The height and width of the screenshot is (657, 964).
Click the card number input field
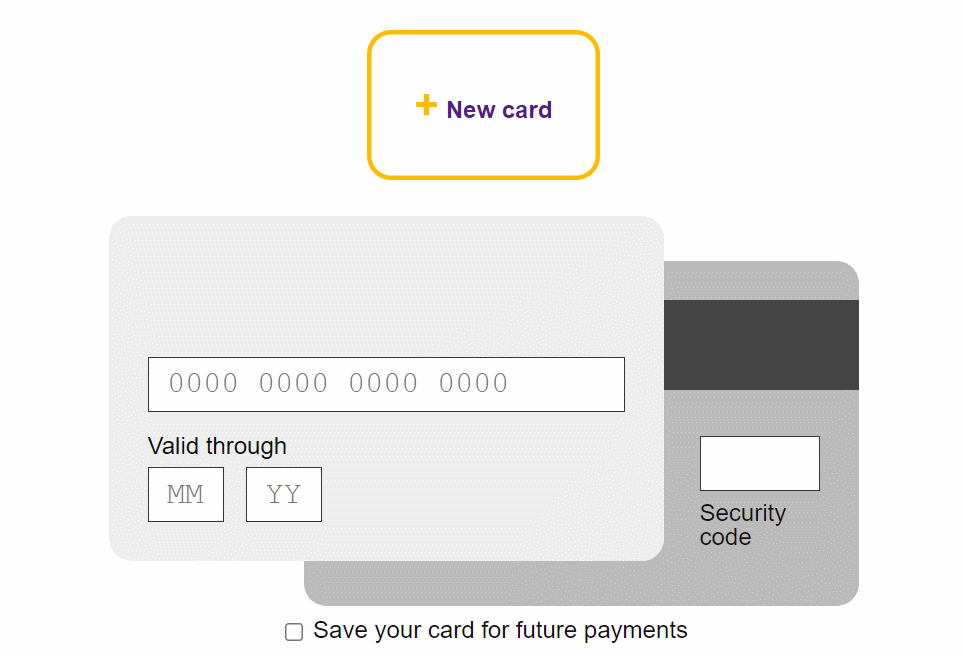tap(386, 384)
